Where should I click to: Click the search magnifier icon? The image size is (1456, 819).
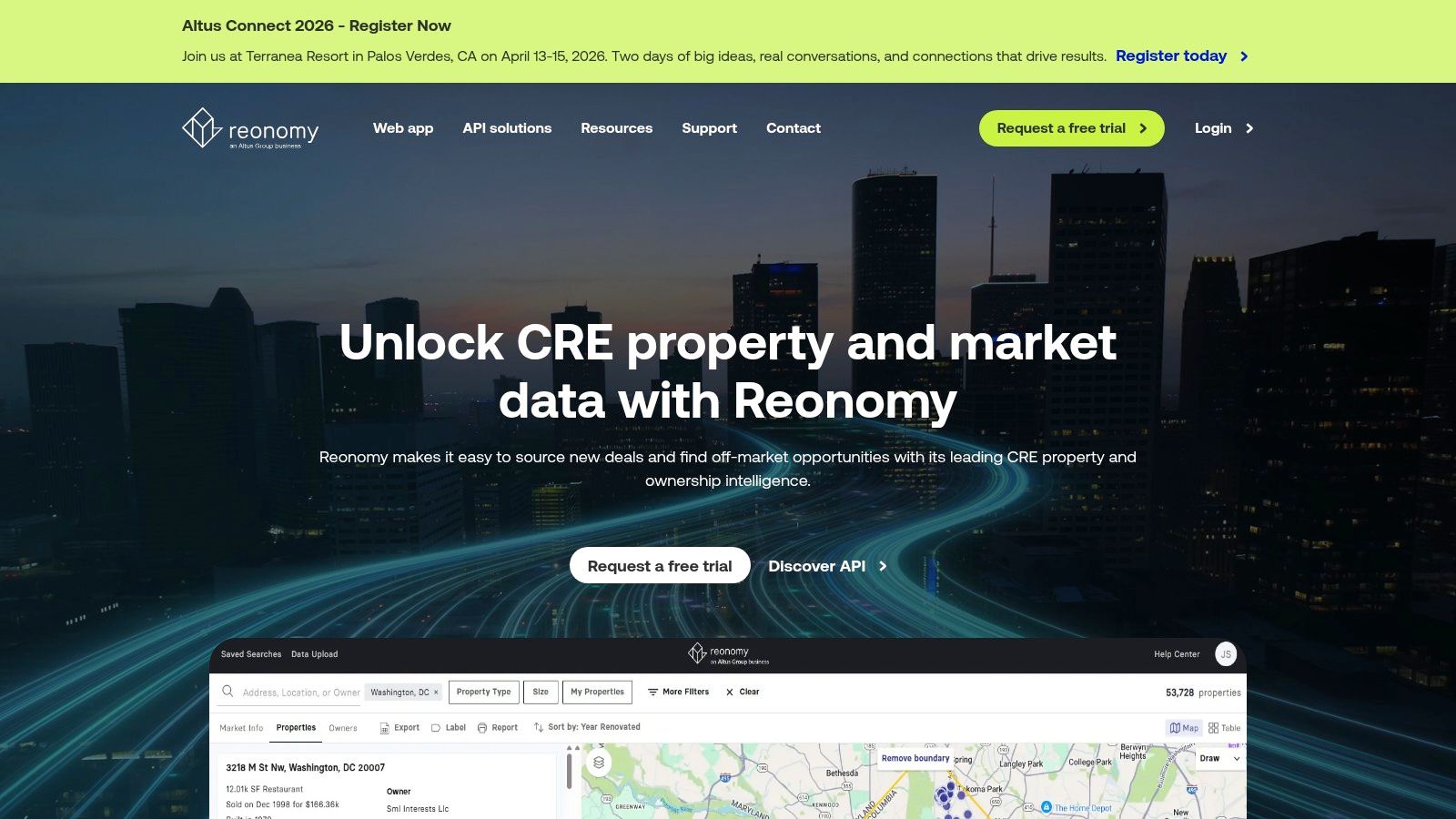[227, 692]
